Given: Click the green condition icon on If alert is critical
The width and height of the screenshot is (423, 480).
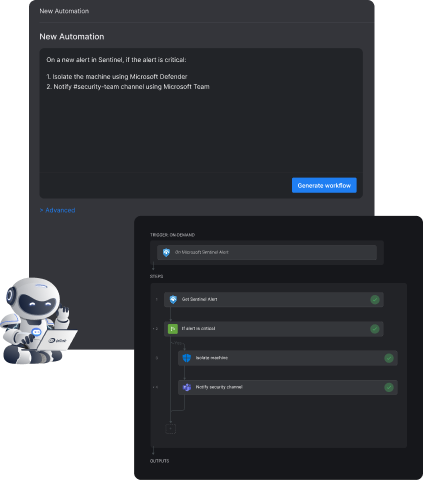Looking at the screenshot, I should click(x=173, y=329).
